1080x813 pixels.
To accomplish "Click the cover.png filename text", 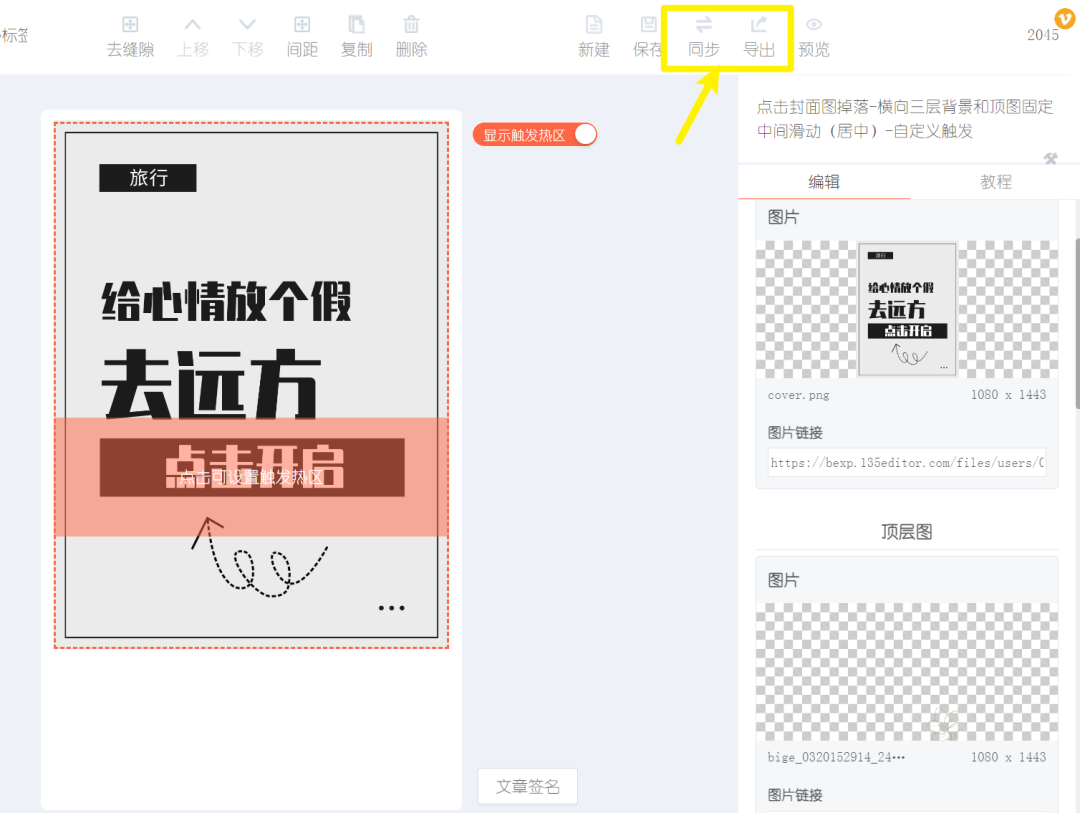I will click(x=798, y=395).
